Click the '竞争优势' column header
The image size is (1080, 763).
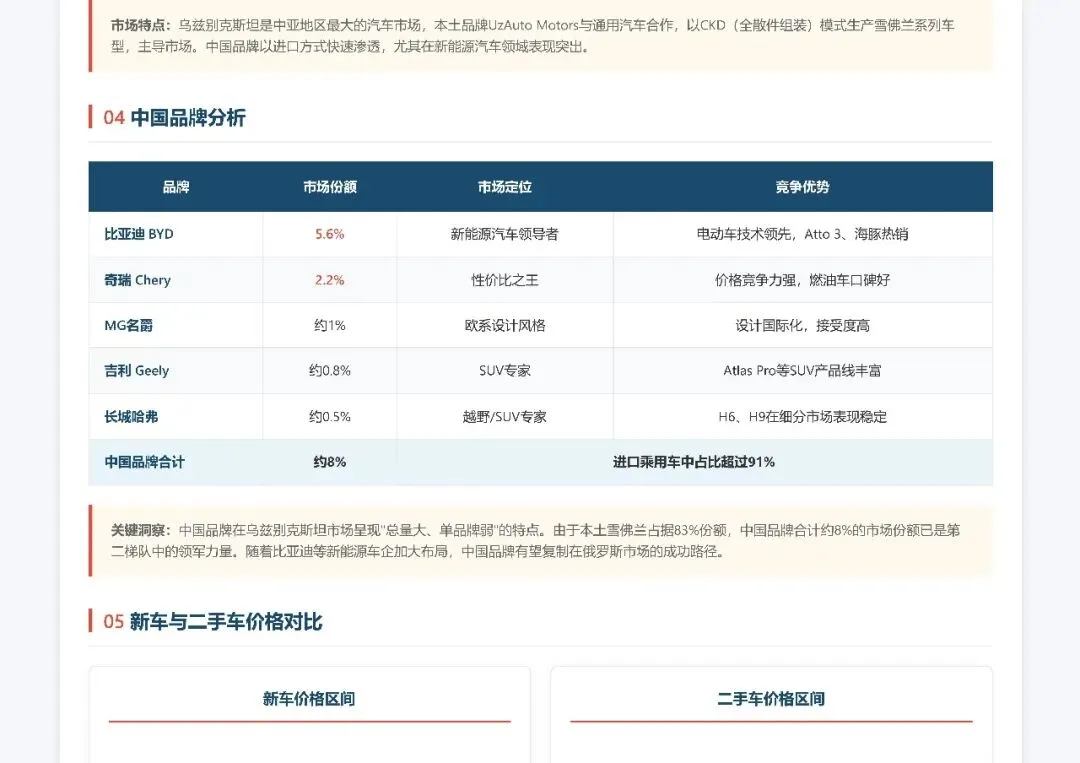802,187
